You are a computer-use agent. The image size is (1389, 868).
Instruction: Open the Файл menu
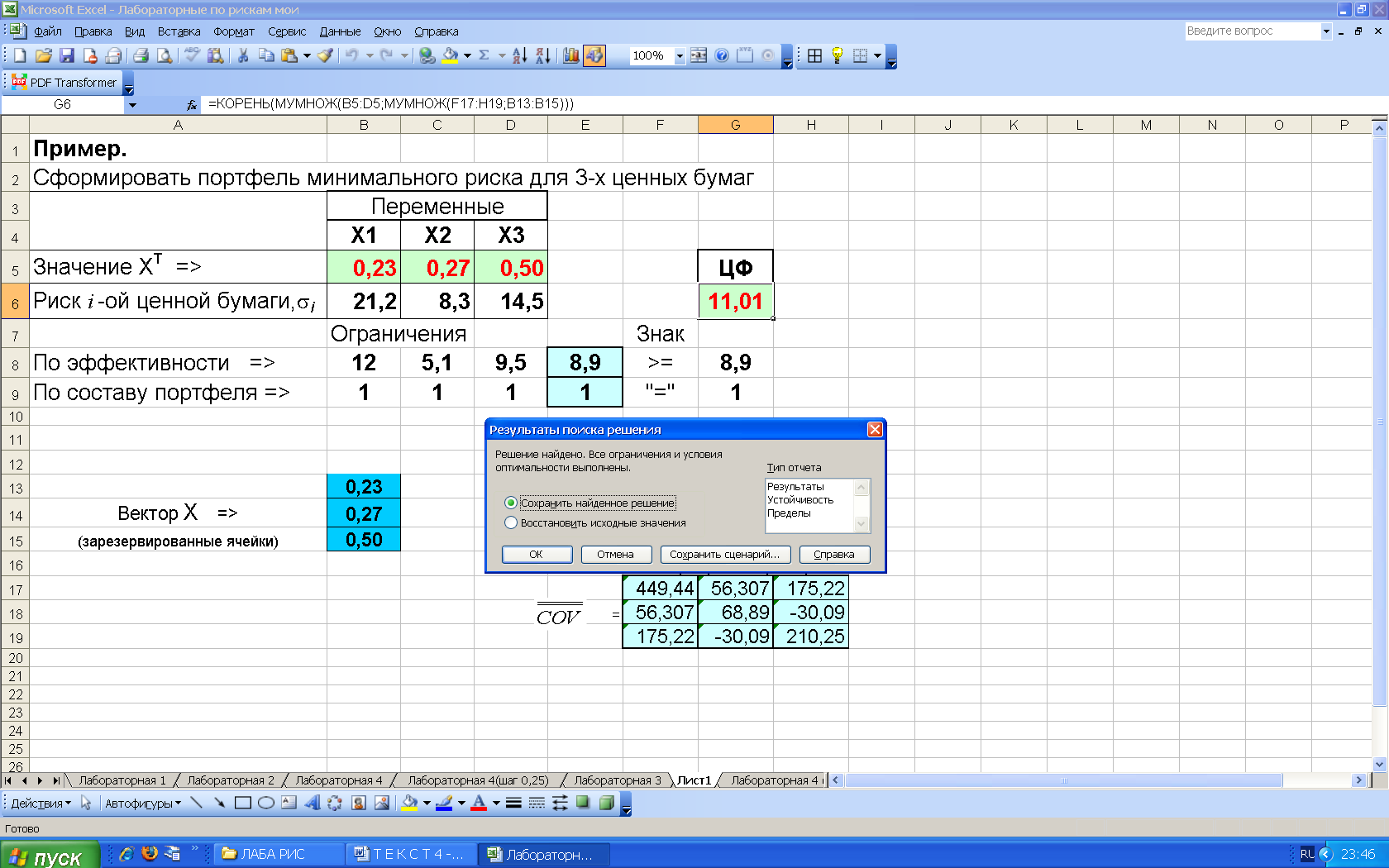[48, 31]
